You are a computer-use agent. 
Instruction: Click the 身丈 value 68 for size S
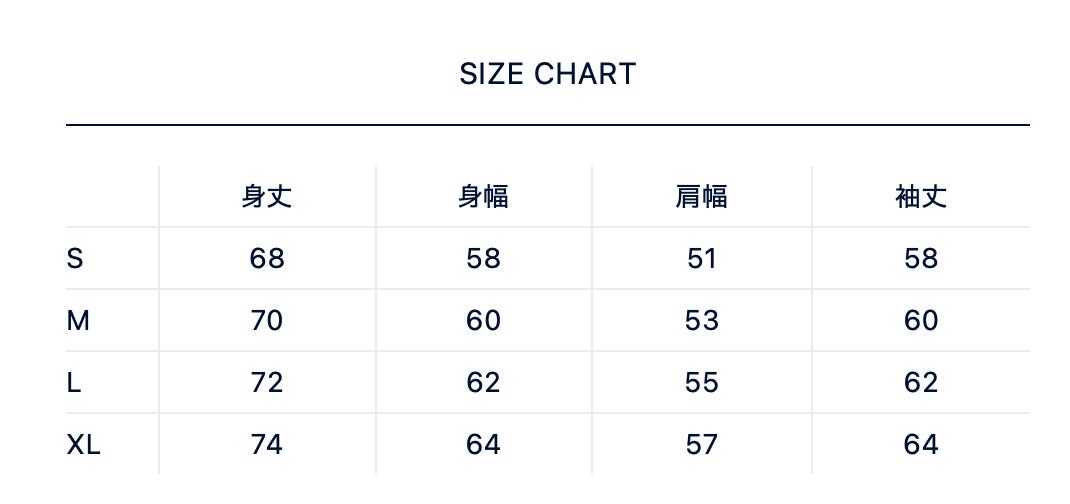pyautogui.click(x=267, y=259)
